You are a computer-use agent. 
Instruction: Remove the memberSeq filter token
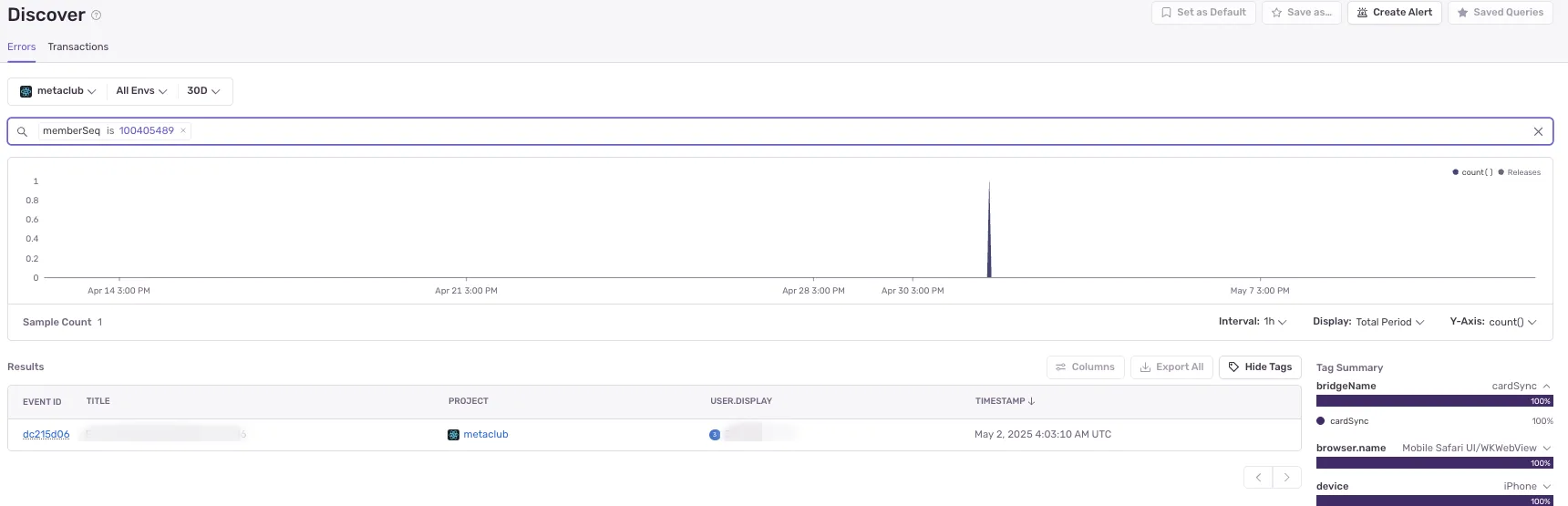pos(183,130)
